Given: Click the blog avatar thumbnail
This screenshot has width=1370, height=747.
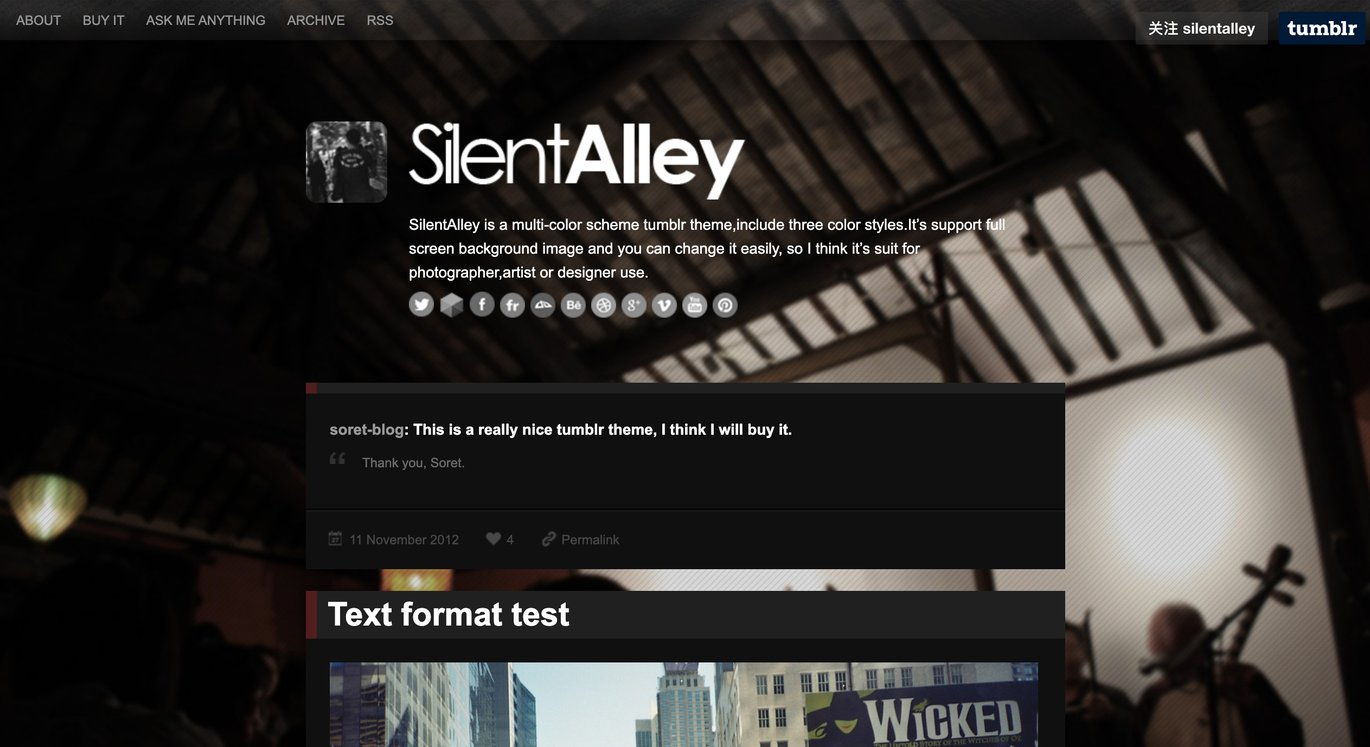Looking at the screenshot, I should (x=346, y=162).
